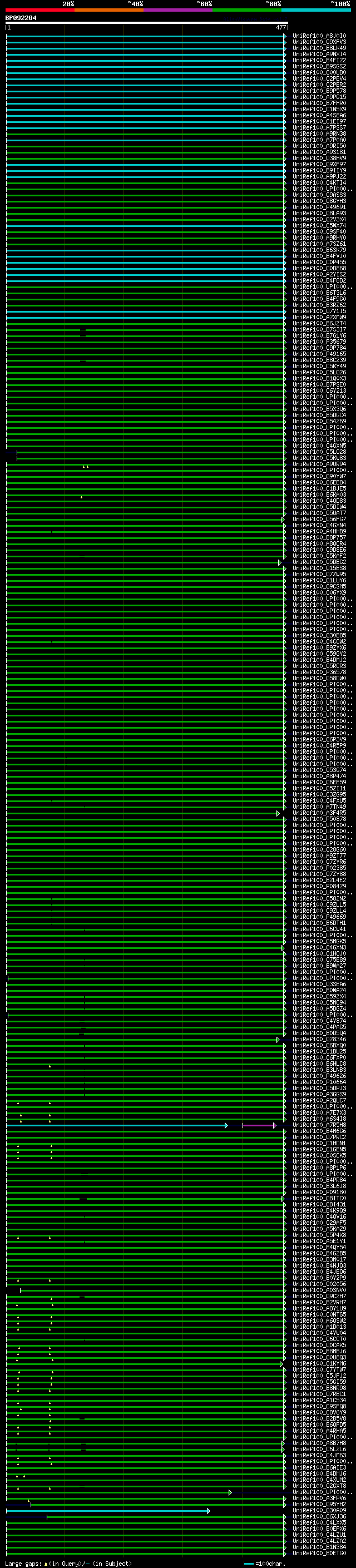Open hit UniRef100_A5E1Y1
The width and height of the screenshot is (356, 1568).
(x=319, y=1241)
